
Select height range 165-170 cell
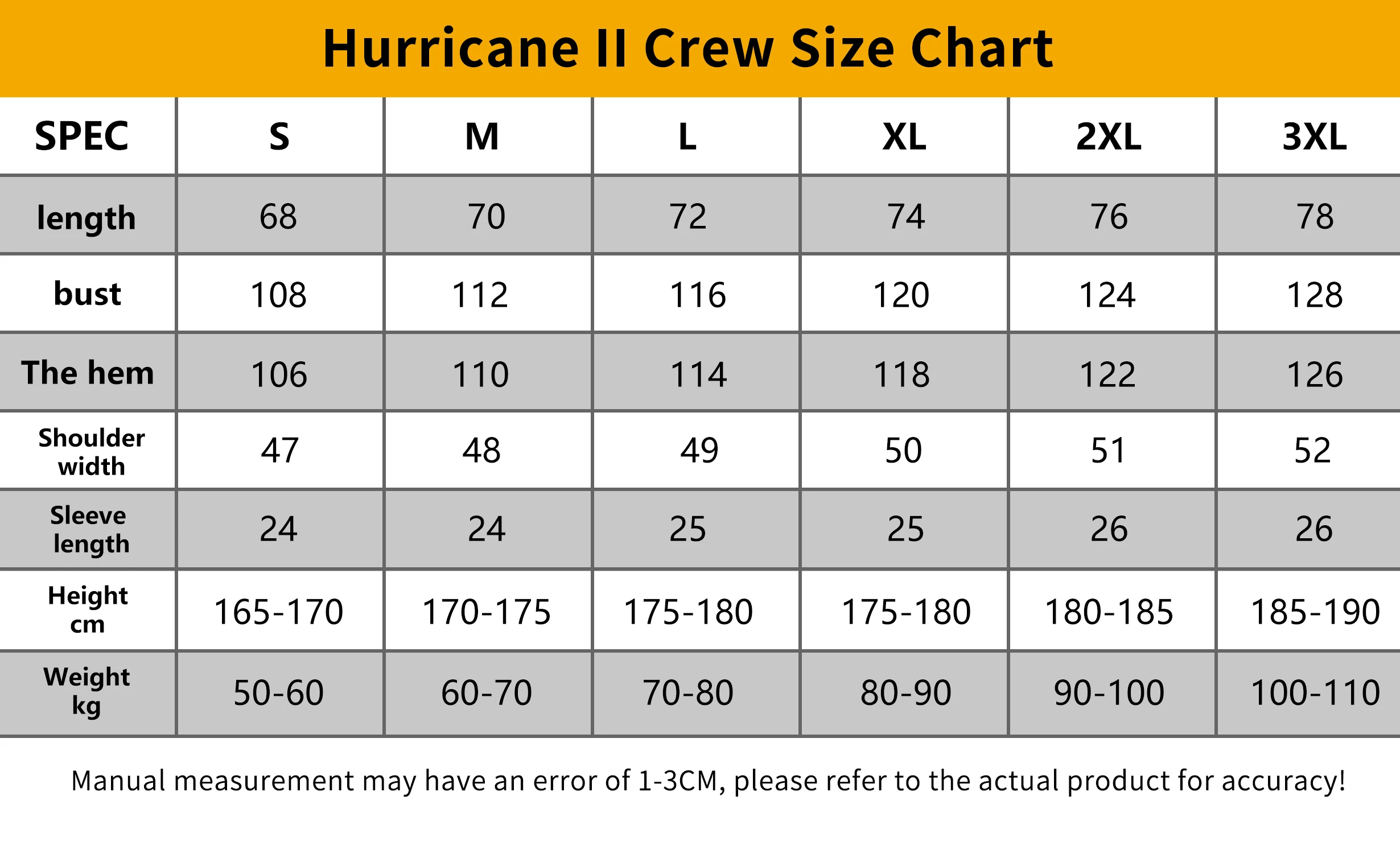(278, 612)
